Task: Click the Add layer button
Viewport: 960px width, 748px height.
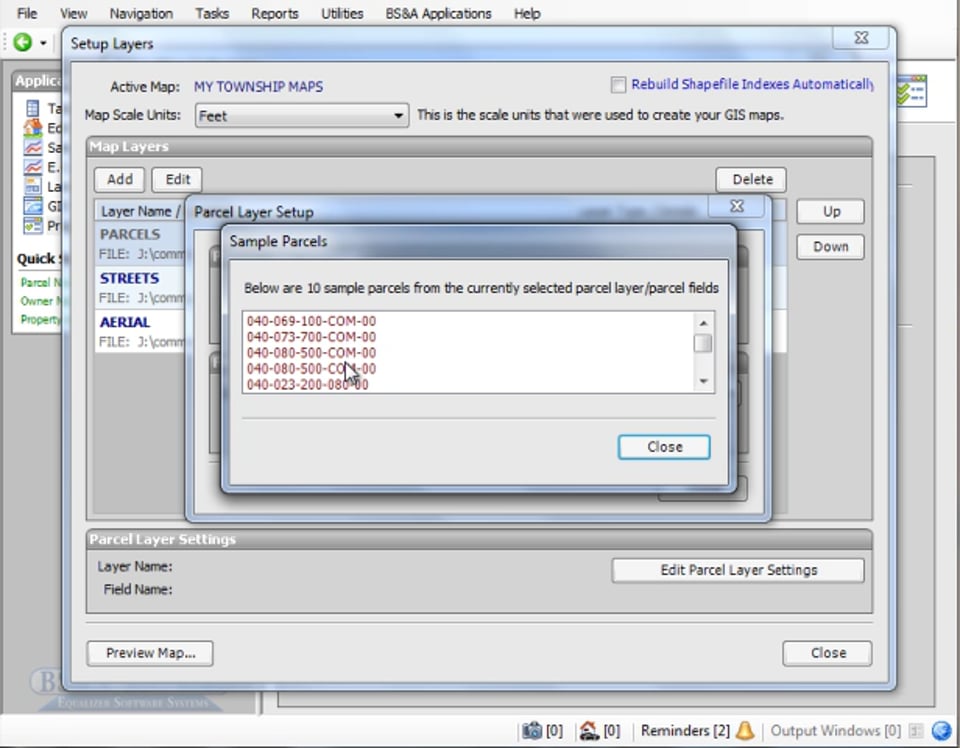Action: (x=119, y=179)
